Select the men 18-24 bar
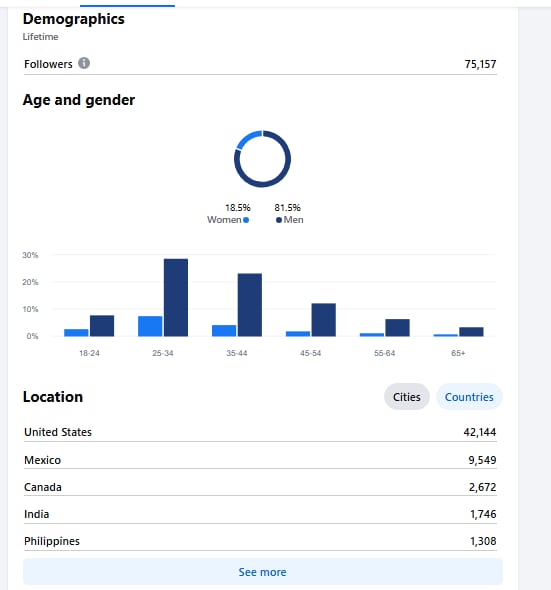 pos(102,326)
